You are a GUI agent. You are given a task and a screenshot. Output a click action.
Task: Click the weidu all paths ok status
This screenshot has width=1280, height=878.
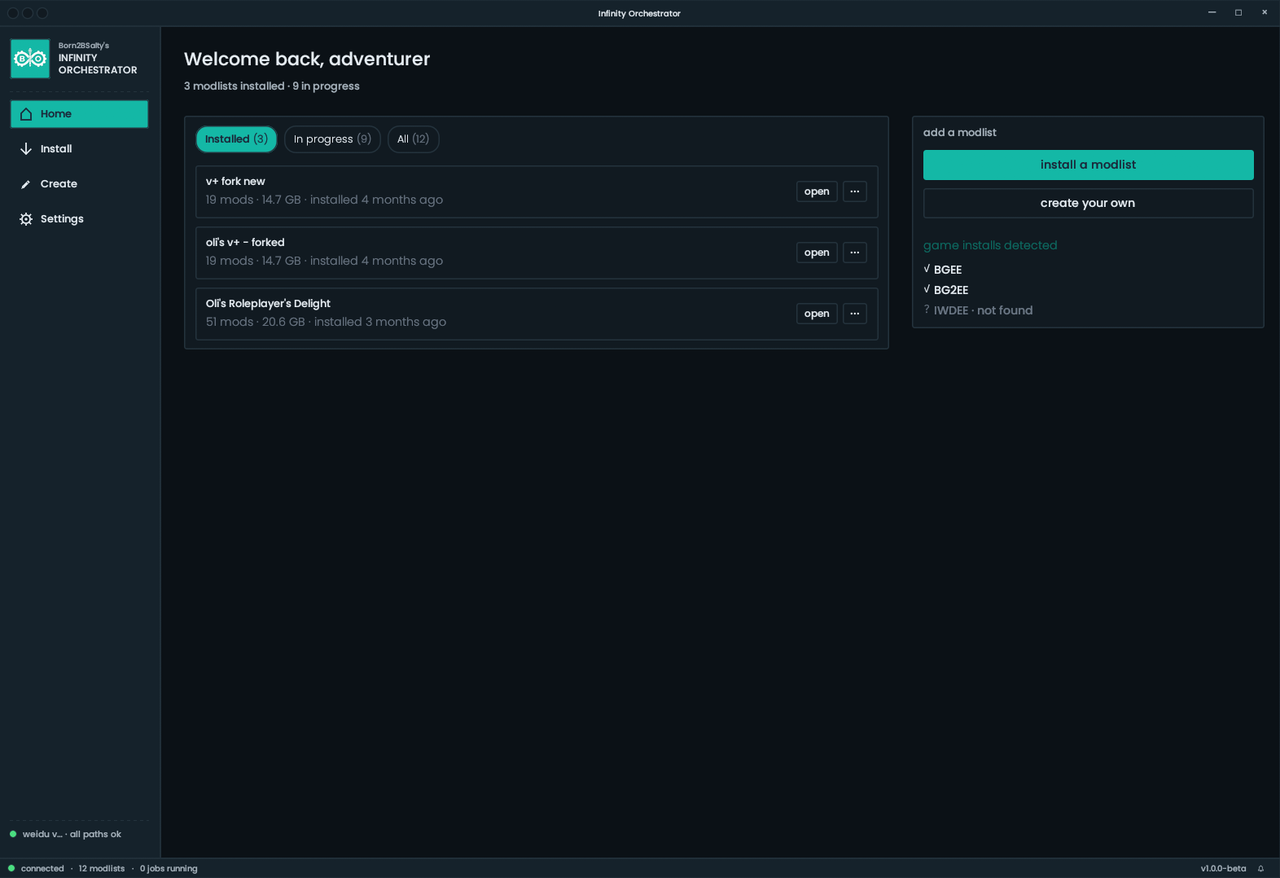pyautogui.click(x=66, y=834)
